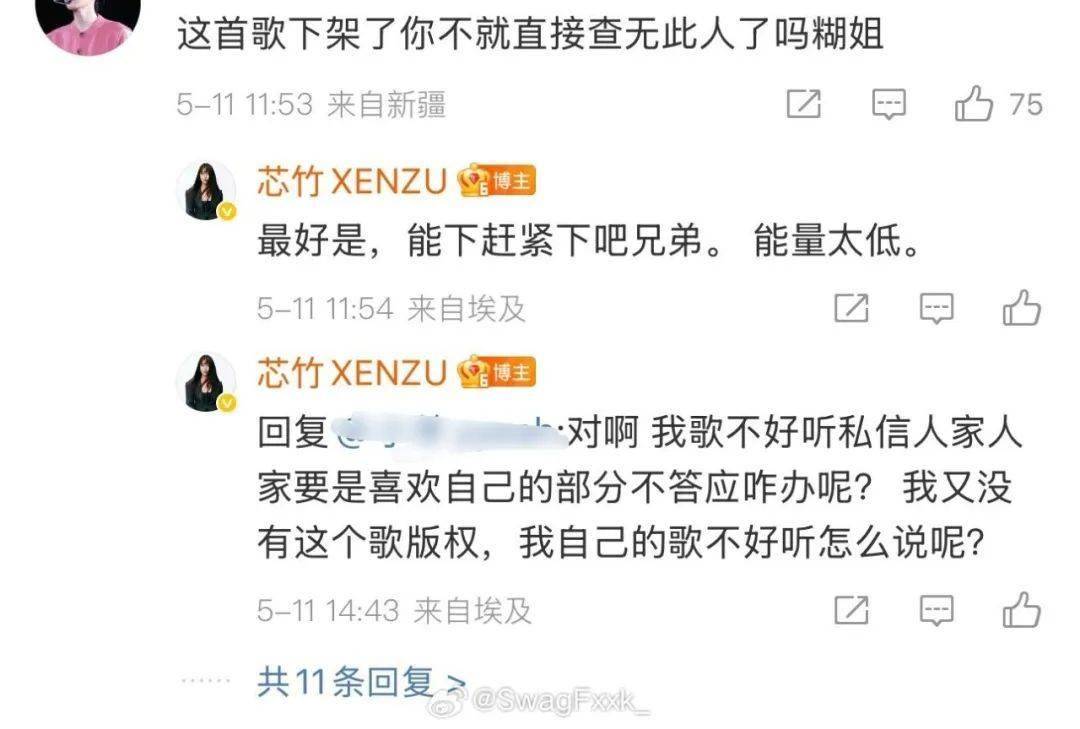Click the second 博主 crown badge

[497, 372]
